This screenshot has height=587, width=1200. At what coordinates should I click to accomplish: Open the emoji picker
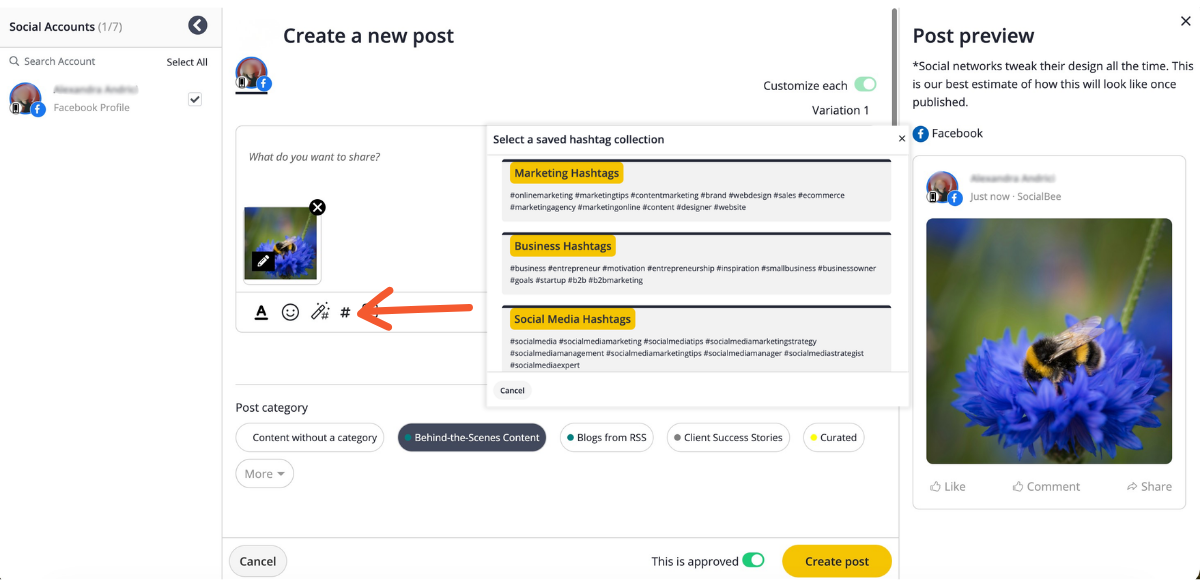(290, 312)
